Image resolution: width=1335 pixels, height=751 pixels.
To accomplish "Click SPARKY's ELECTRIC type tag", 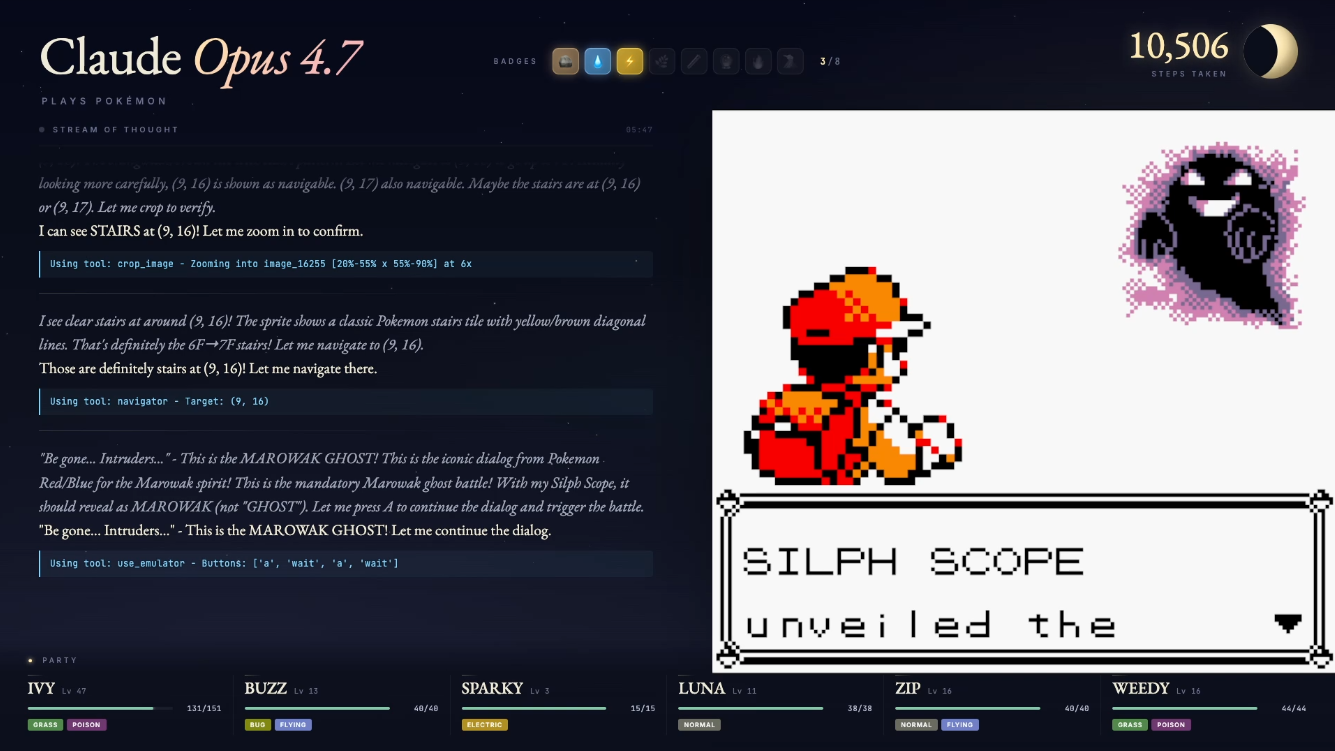I will pyautogui.click(x=485, y=725).
